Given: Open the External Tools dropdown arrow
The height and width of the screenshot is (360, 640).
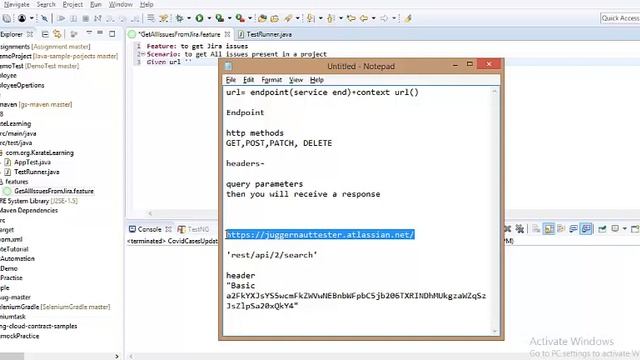Looking at the screenshot, I should (250, 18).
